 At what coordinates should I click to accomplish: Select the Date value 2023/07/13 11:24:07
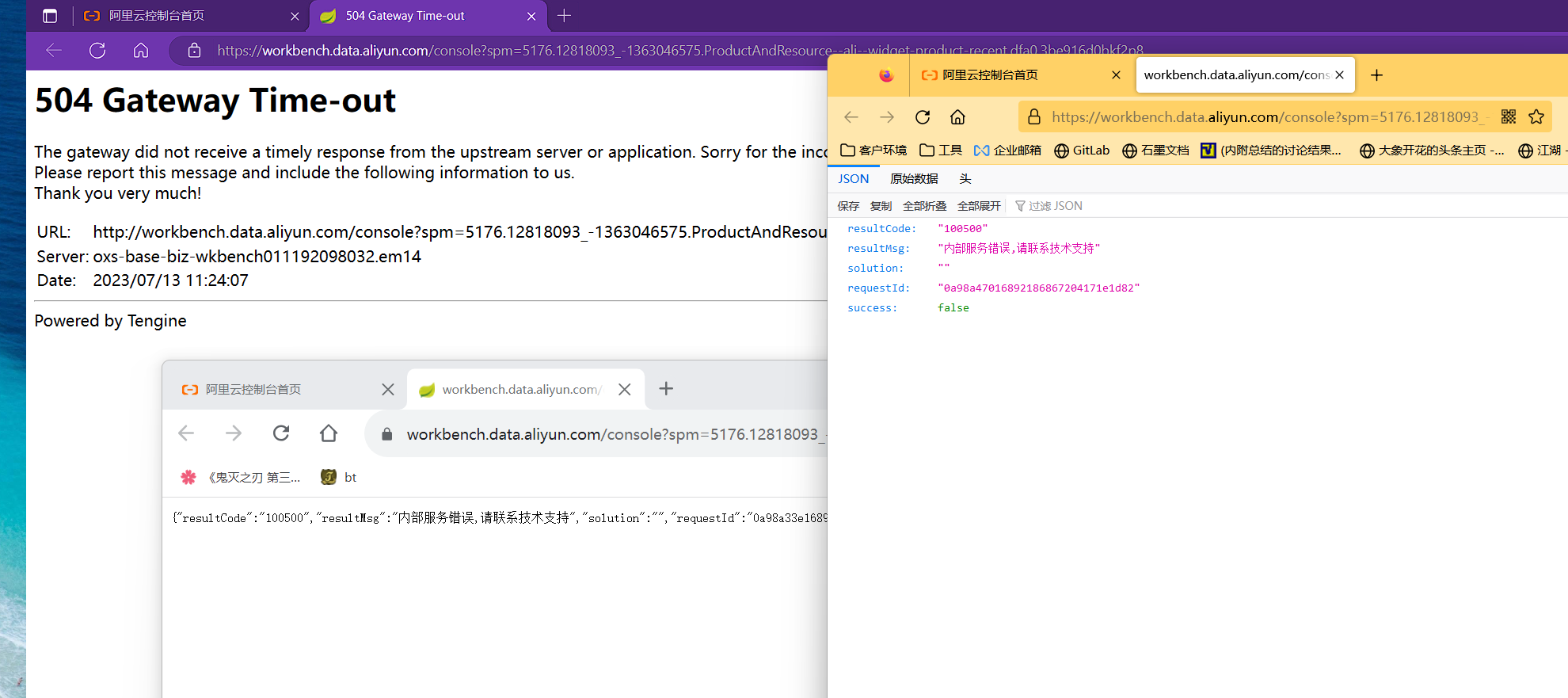tap(170, 280)
